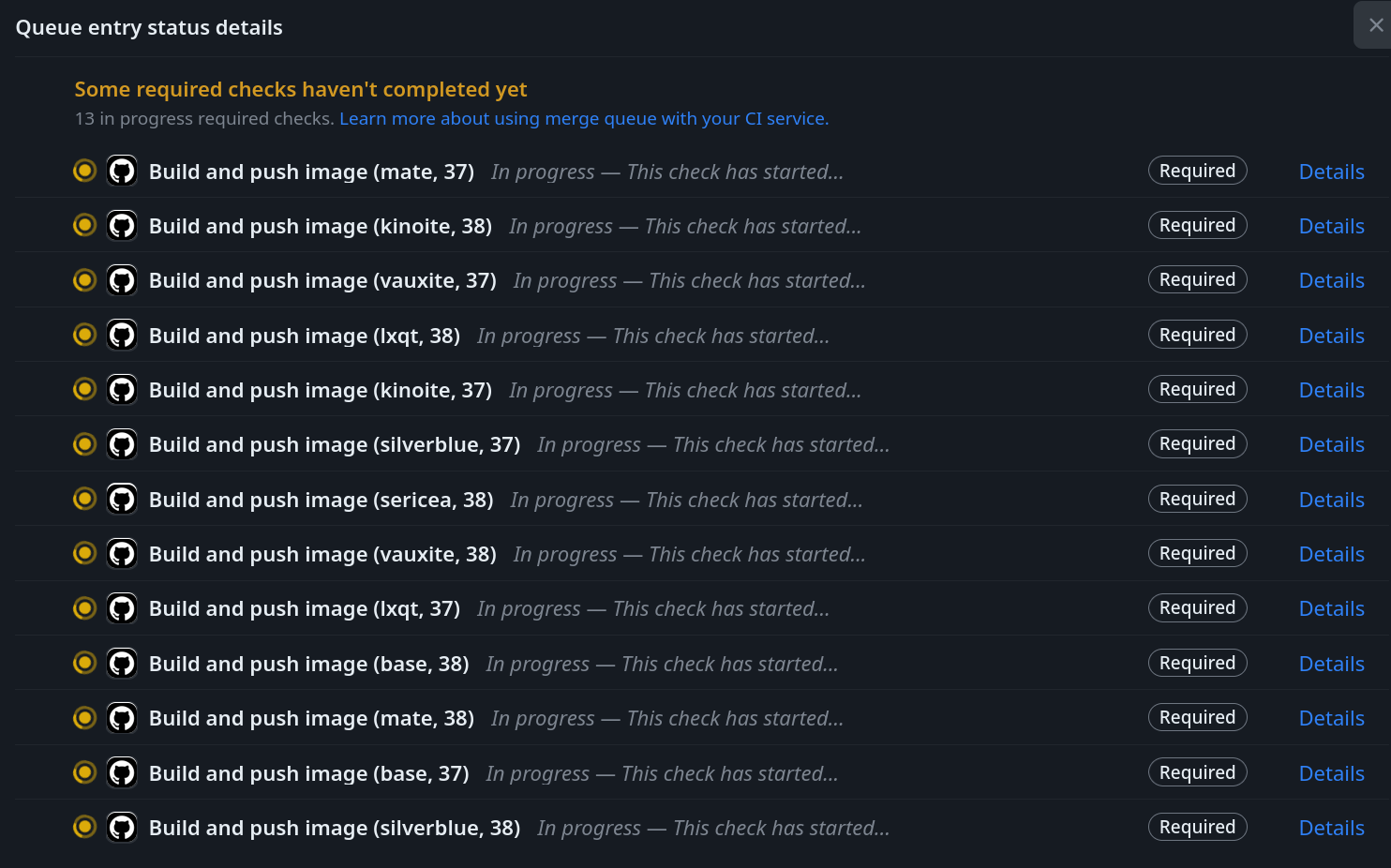Image resolution: width=1391 pixels, height=868 pixels.
Task: Open Details for the mate 37 build
Action: (x=1331, y=172)
